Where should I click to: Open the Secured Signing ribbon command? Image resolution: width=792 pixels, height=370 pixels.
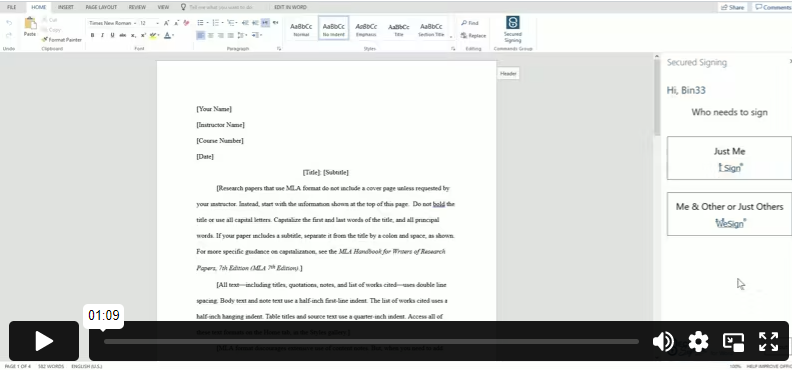coord(513,29)
